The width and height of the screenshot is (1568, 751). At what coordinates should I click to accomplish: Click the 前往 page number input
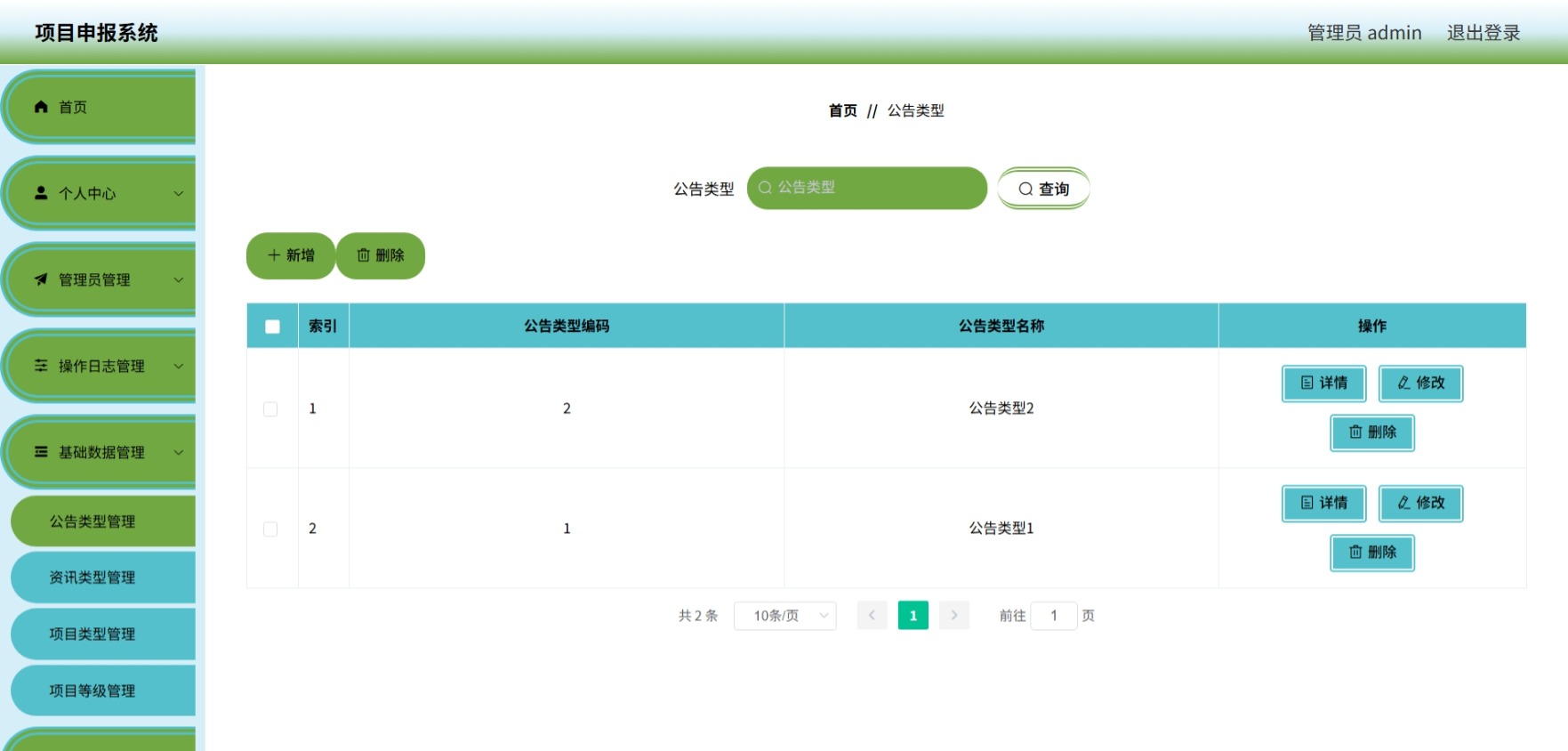[1054, 615]
